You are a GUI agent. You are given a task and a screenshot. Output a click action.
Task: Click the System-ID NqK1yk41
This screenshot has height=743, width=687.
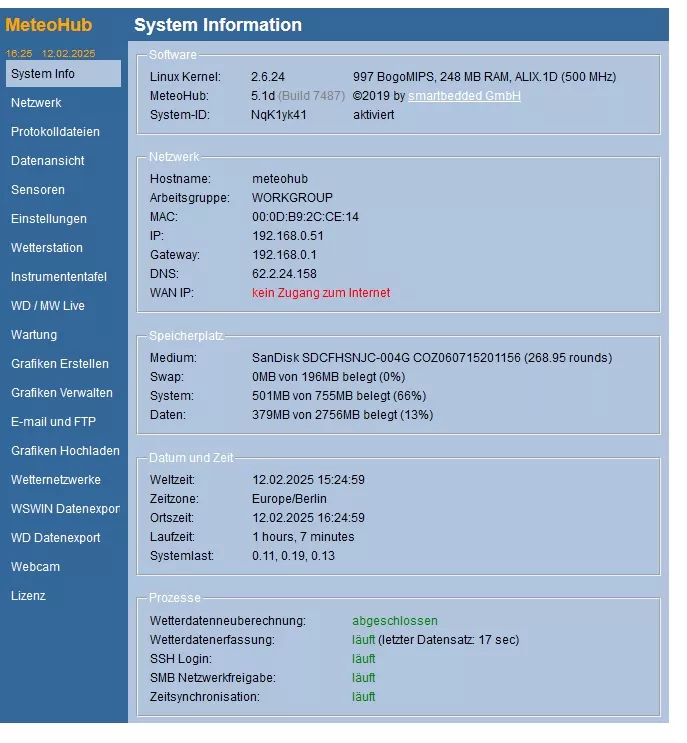click(x=279, y=115)
